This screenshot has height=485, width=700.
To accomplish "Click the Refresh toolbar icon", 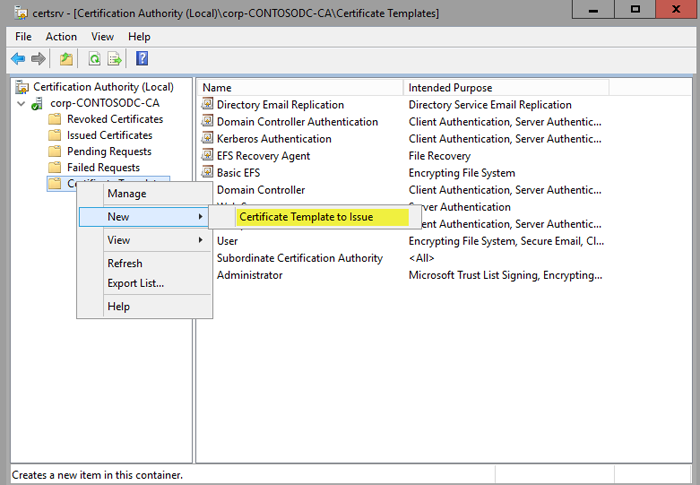I will tap(94, 59).
